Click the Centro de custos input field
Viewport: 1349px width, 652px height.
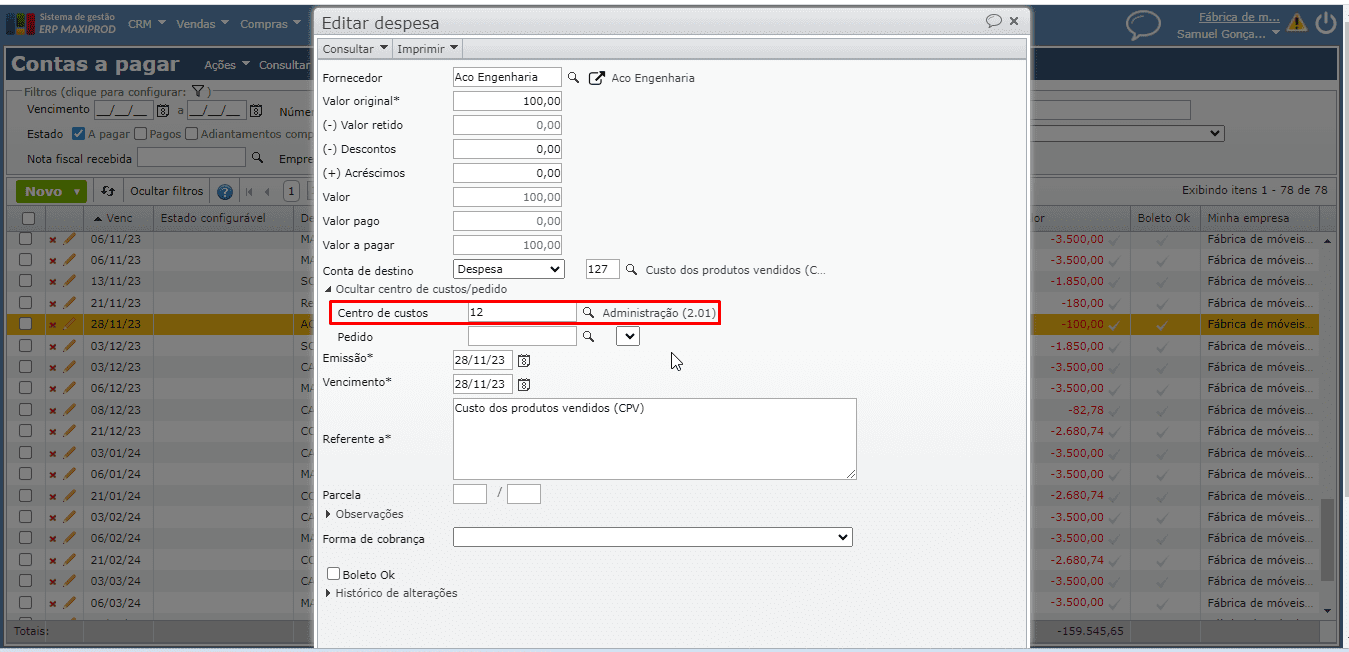pos(522,313)
